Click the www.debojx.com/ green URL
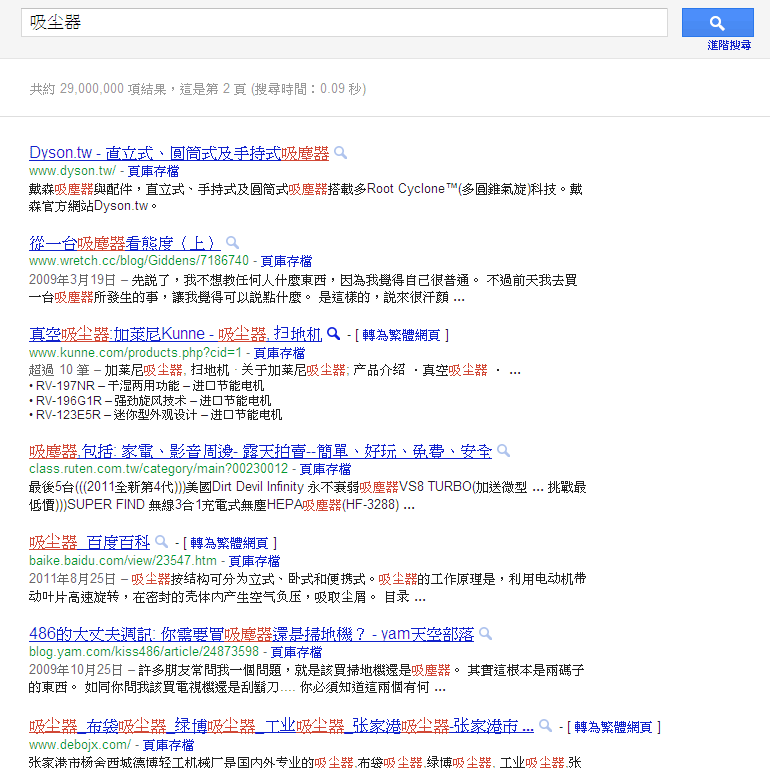Viewport: 770px width, 768px height. pyautogui.click(x=80, y=745)
